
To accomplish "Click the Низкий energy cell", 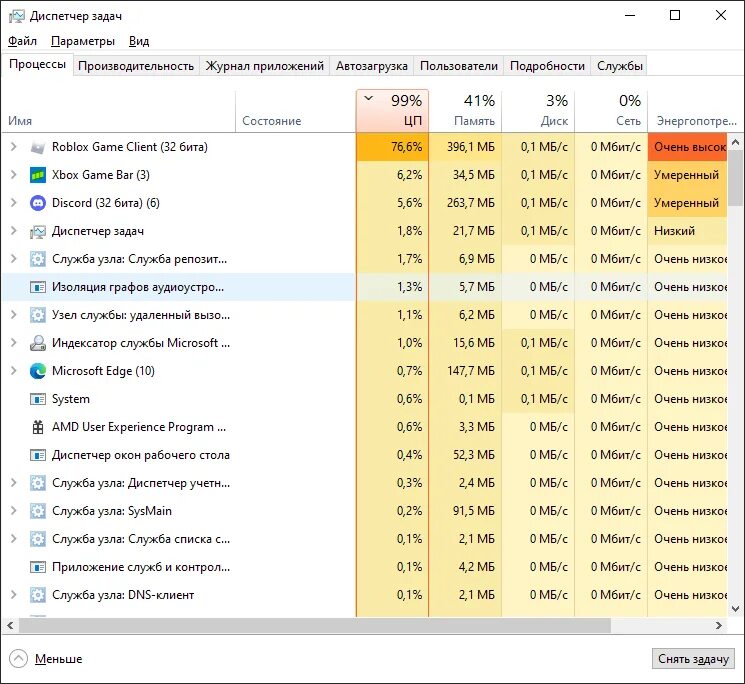I will pos(688,231).
